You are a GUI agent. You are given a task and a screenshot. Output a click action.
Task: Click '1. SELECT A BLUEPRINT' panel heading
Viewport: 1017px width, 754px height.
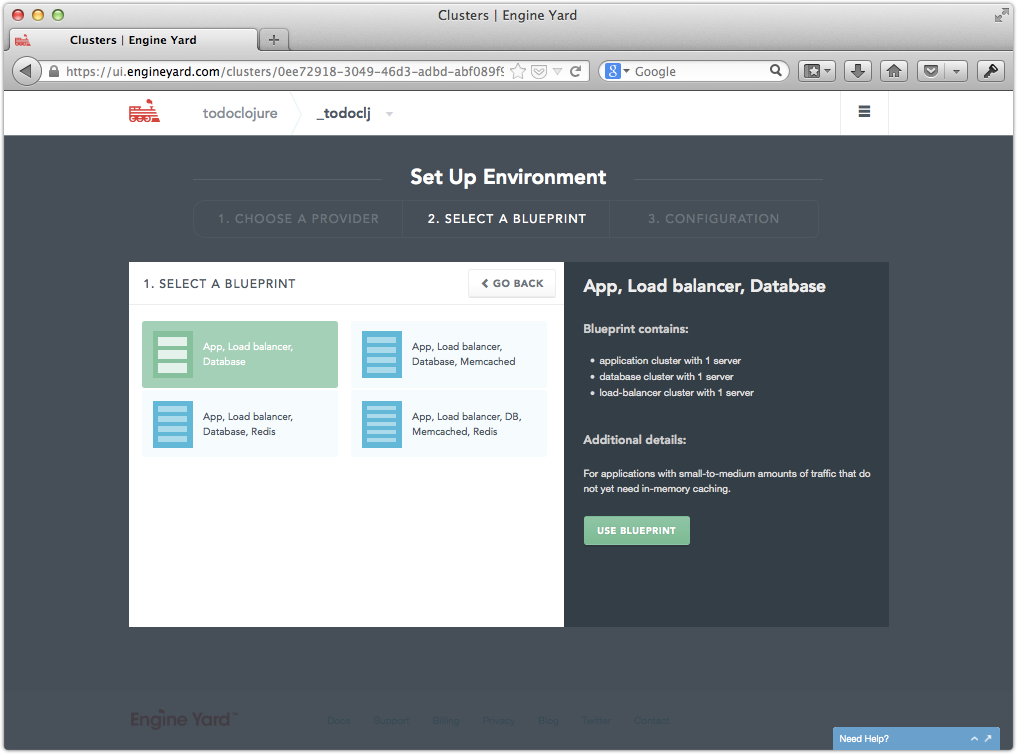[219, 284]
